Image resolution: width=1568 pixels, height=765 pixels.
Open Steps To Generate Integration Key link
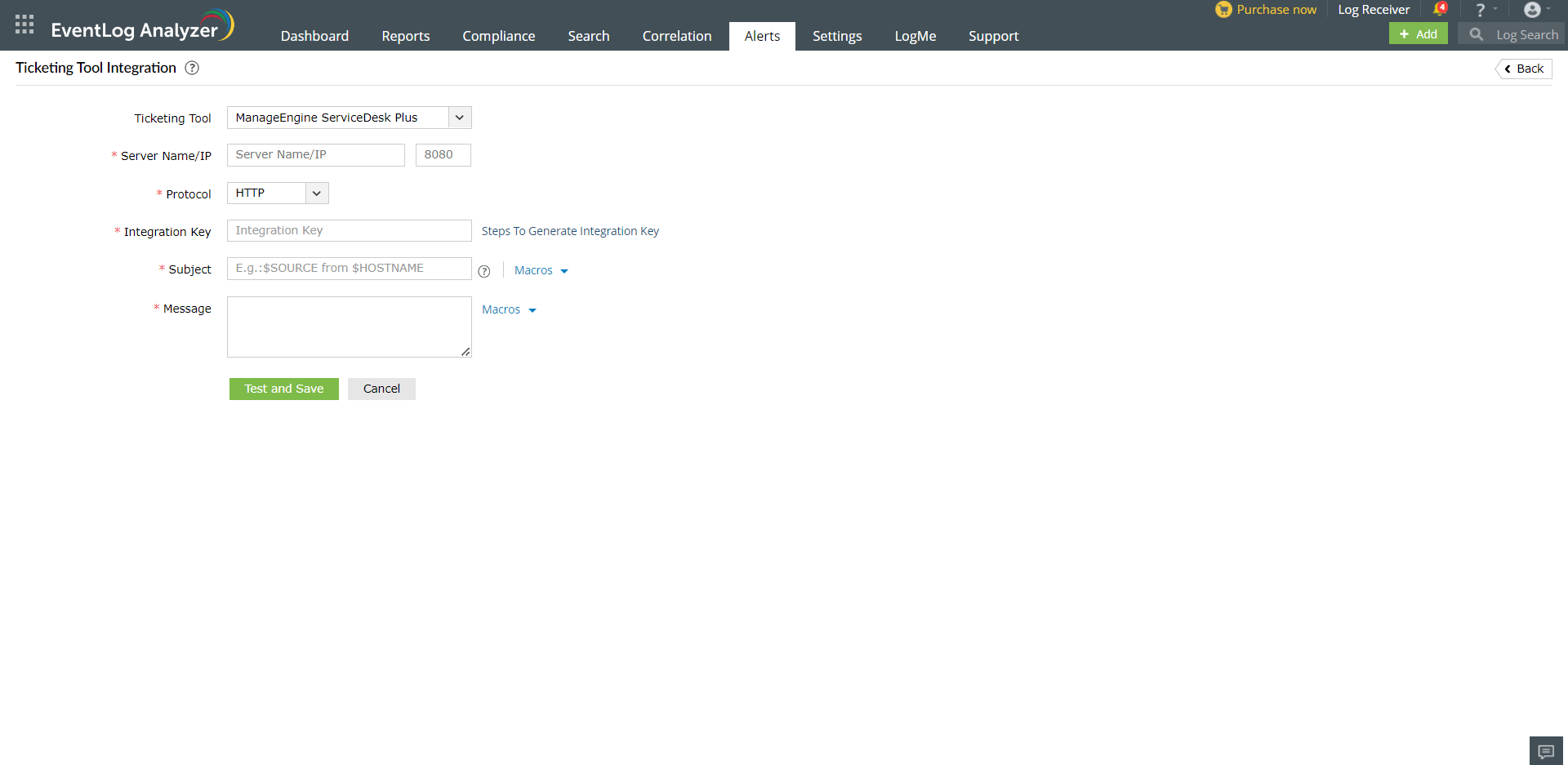click(570, 231)
